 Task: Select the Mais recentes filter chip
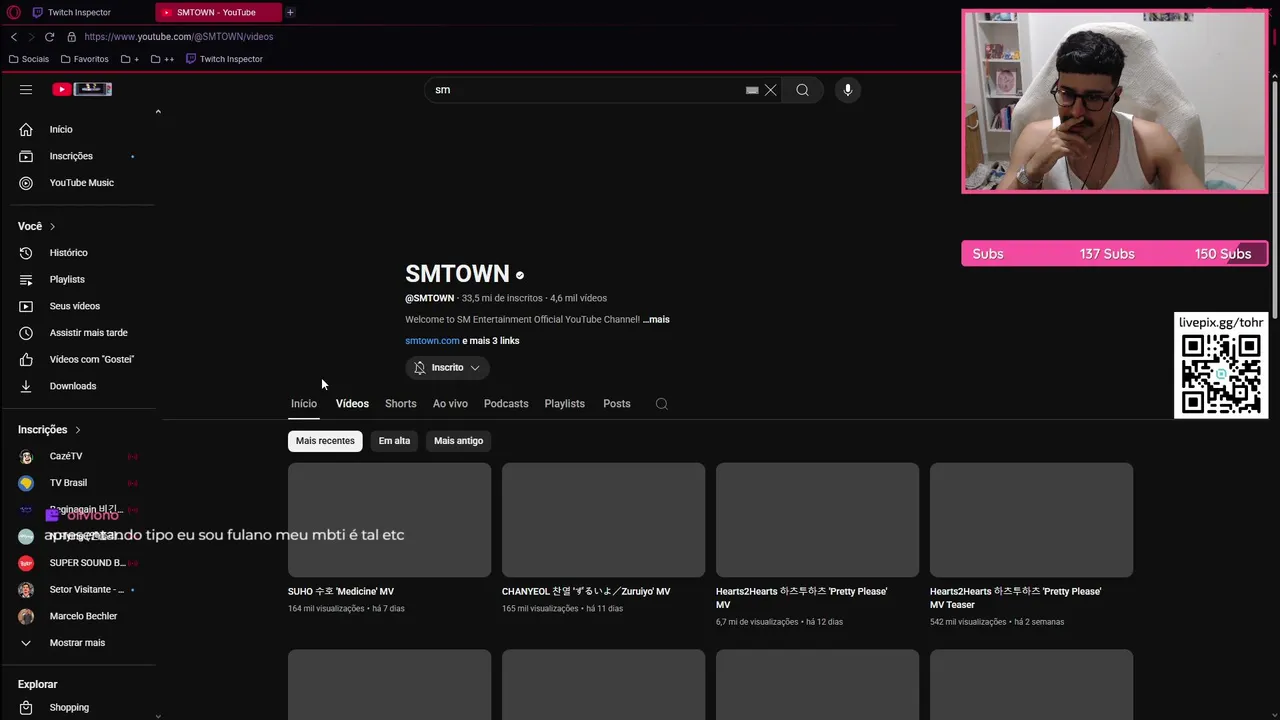coord(325,441)
